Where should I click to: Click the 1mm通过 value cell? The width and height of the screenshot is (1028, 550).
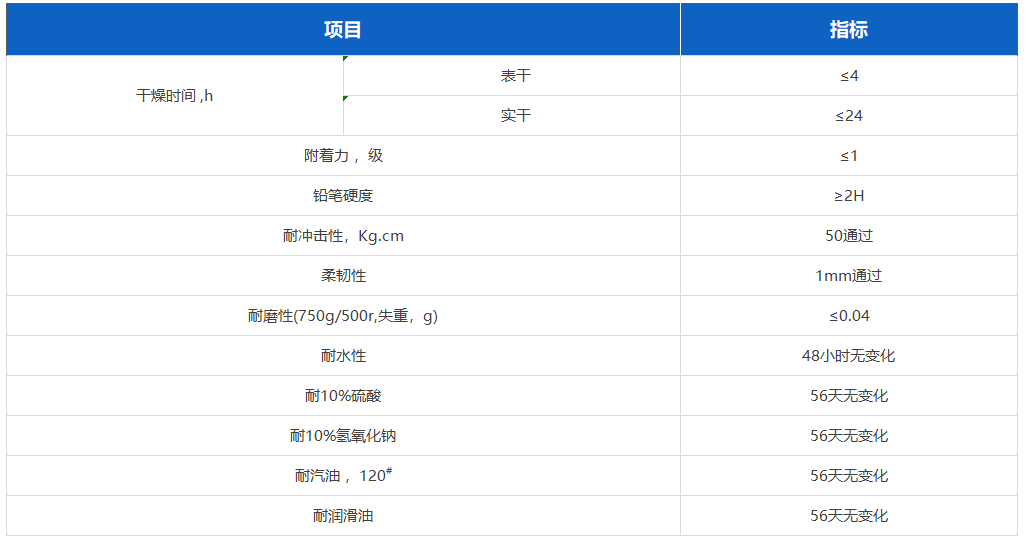tap(848, 276)
